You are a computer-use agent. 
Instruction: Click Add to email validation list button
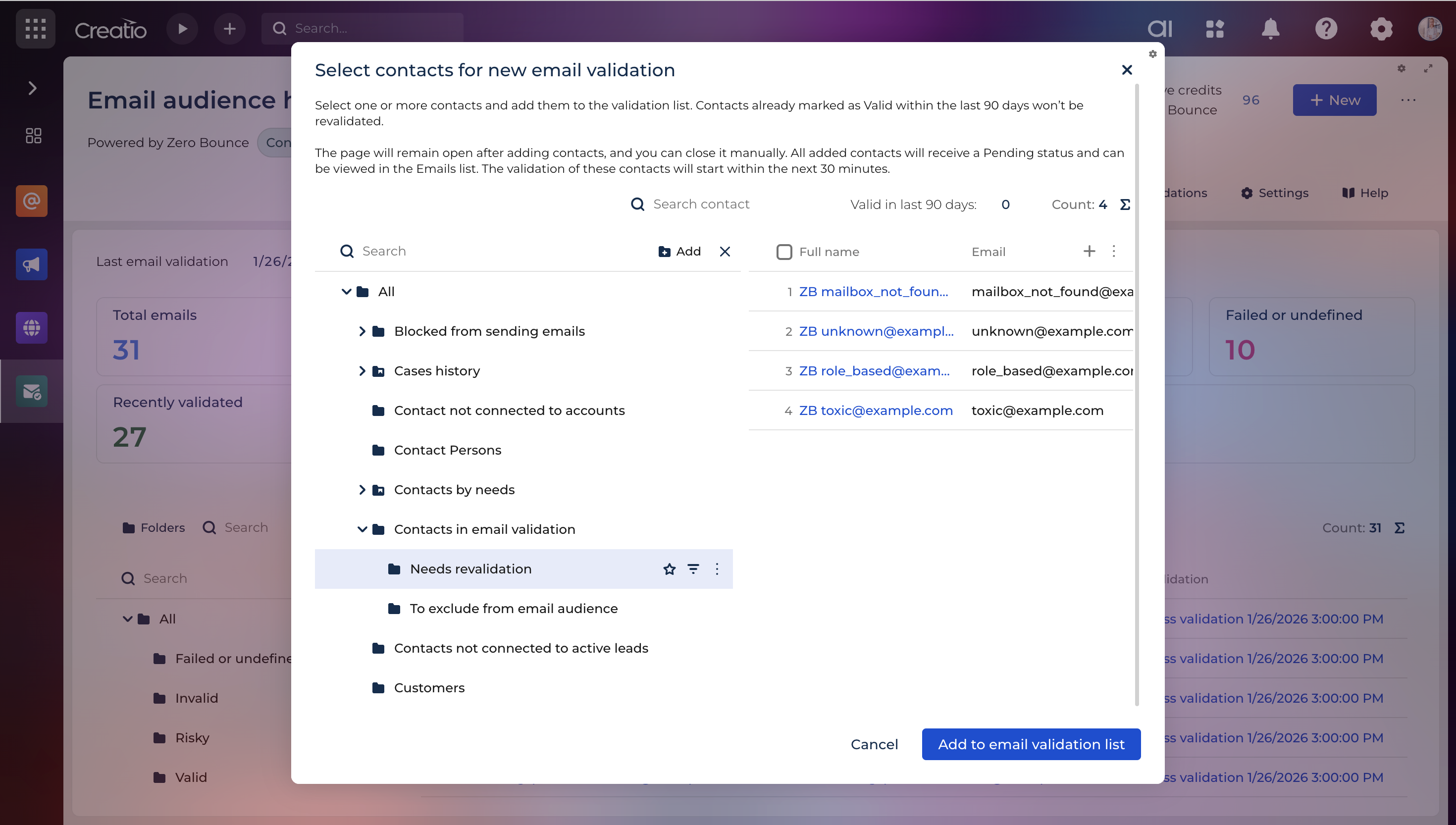coord(1031,744)
